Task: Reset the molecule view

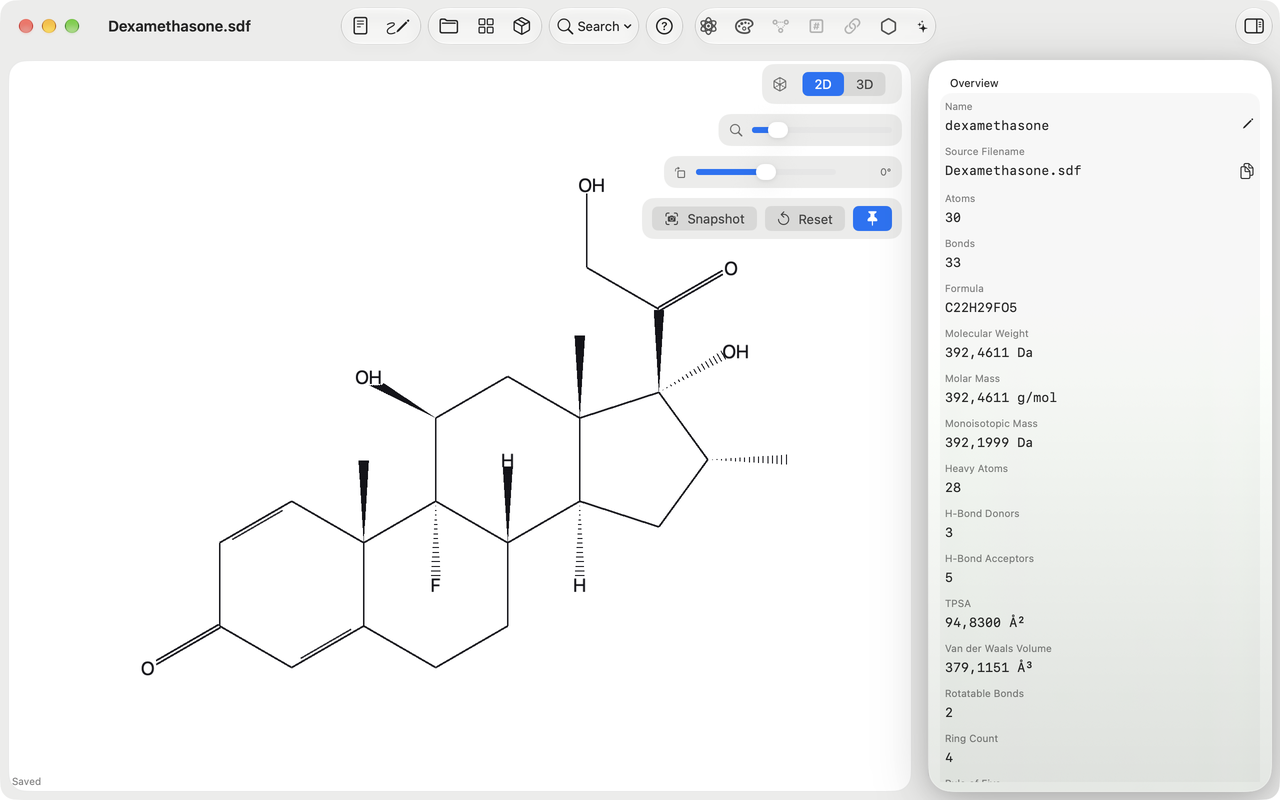Action: [x=805, y=218]
